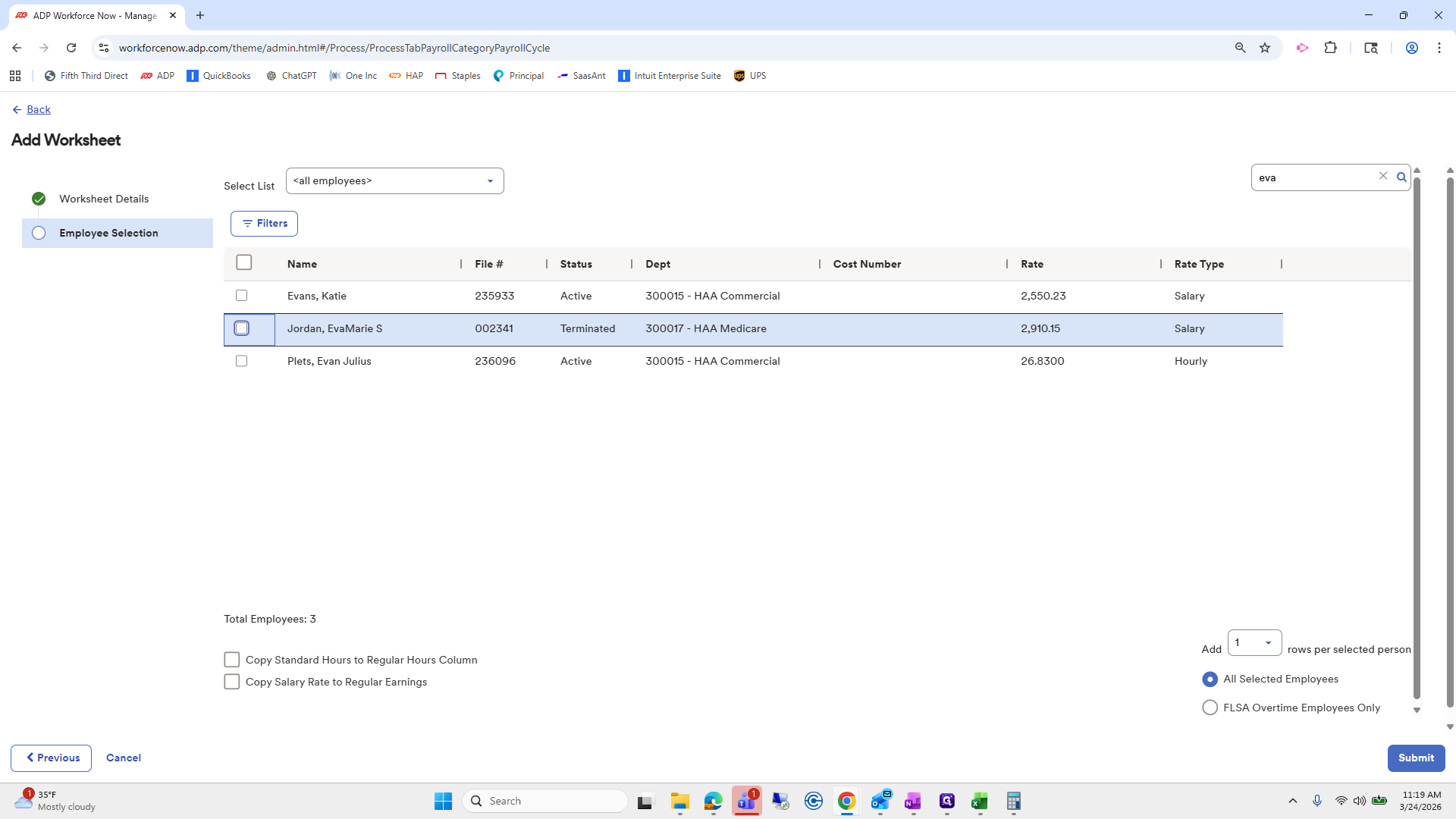Select FLSA Overtime Employees Only option
1456x819 pixels.
(1210, 708)
